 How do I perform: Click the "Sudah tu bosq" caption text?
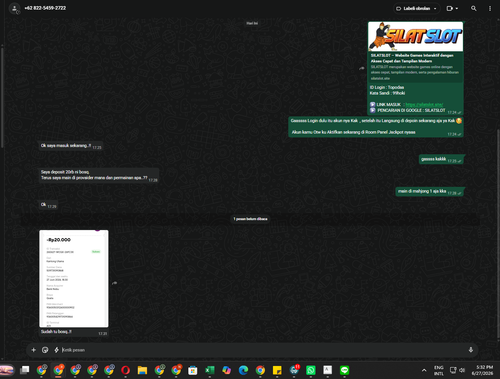pos(56,332)
